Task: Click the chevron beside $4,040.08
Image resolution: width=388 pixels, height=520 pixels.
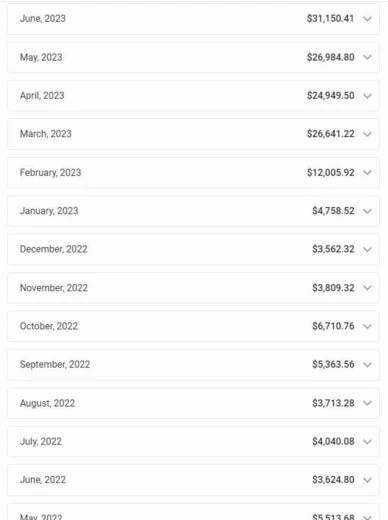Action: tap(367, 442)
